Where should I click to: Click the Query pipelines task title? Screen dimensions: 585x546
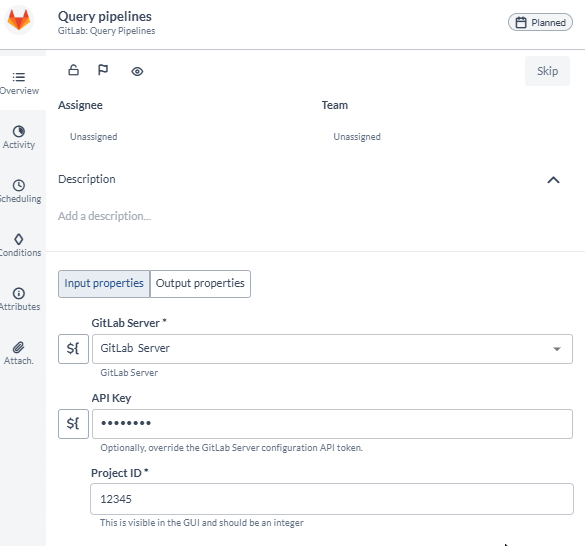(105, 16)
